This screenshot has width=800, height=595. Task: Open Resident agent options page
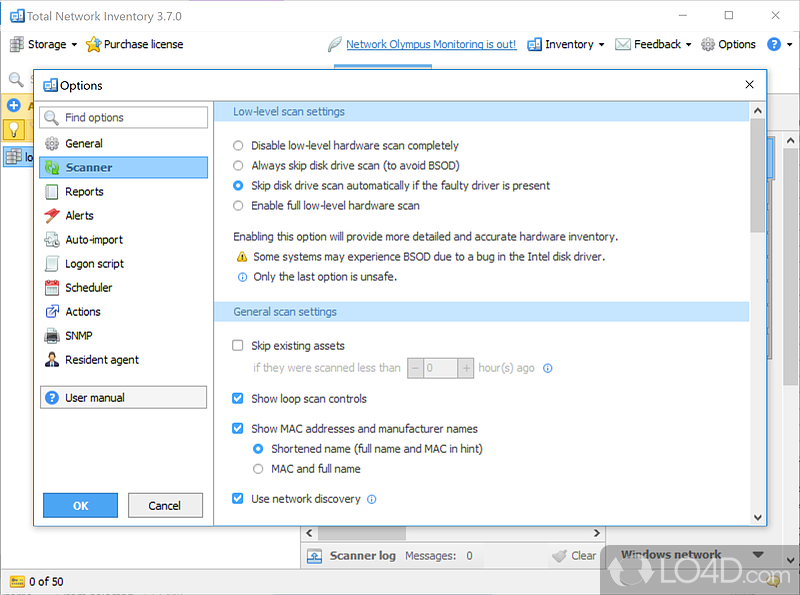point(123,359)
